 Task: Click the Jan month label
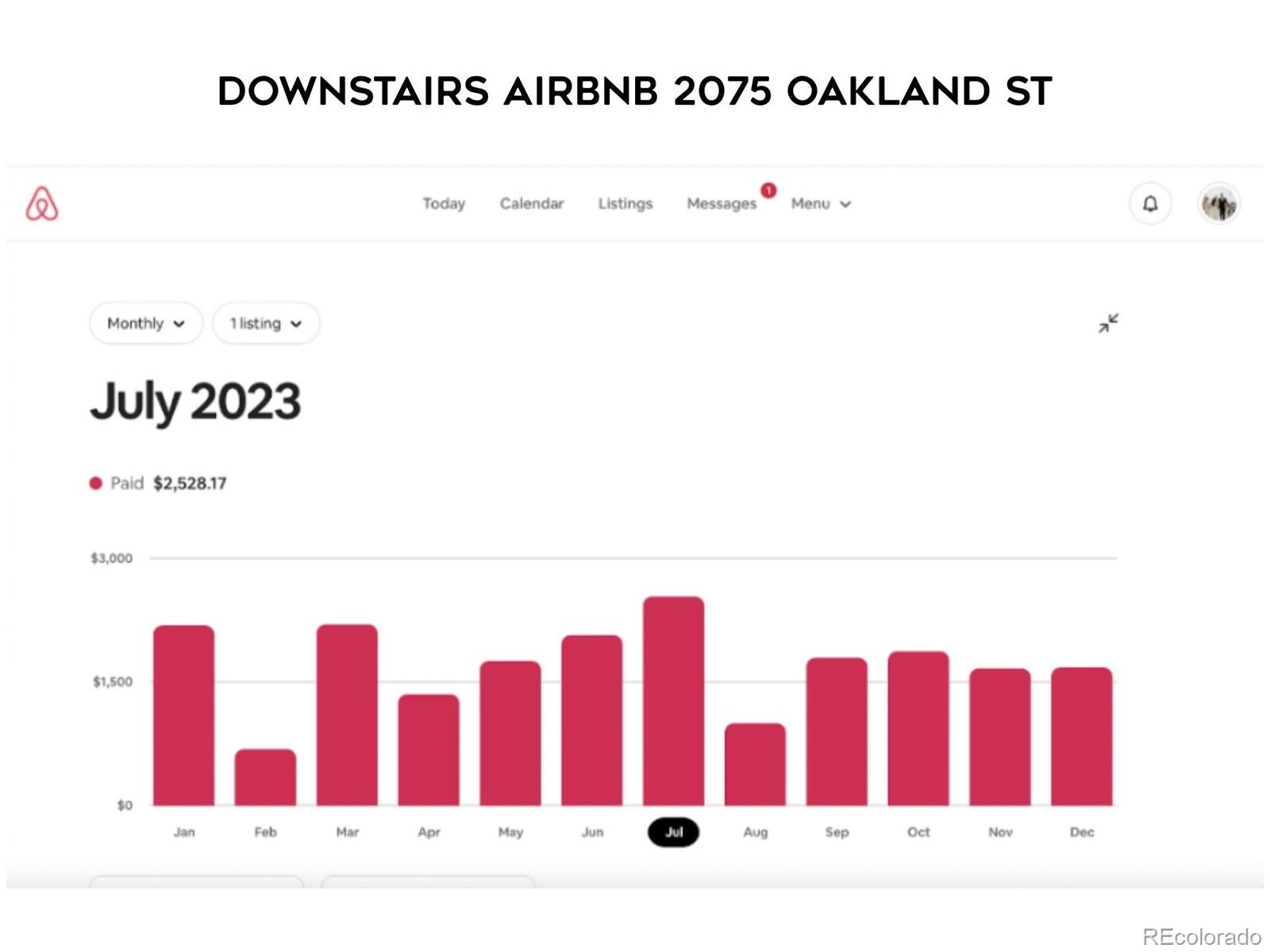(184, 832)
